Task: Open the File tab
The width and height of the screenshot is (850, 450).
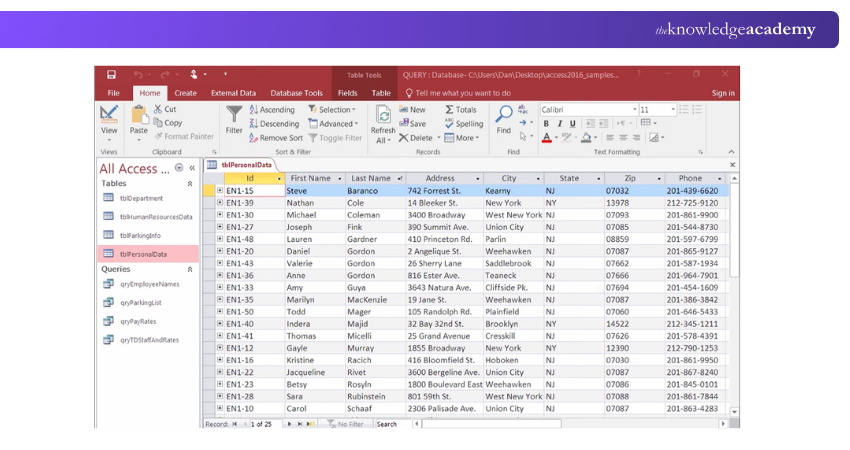Action: pyautogui.click(x=113, y=93)
